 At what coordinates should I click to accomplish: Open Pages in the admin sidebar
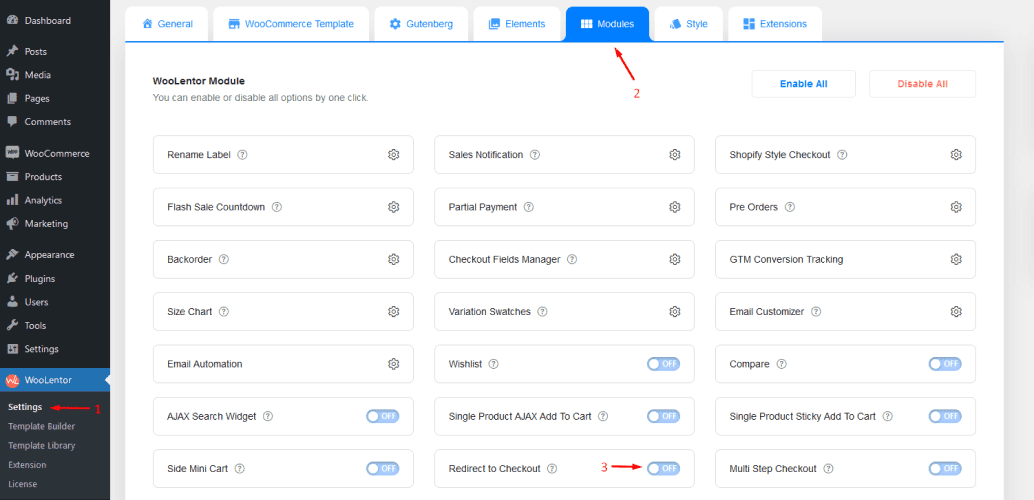(55, 98)
